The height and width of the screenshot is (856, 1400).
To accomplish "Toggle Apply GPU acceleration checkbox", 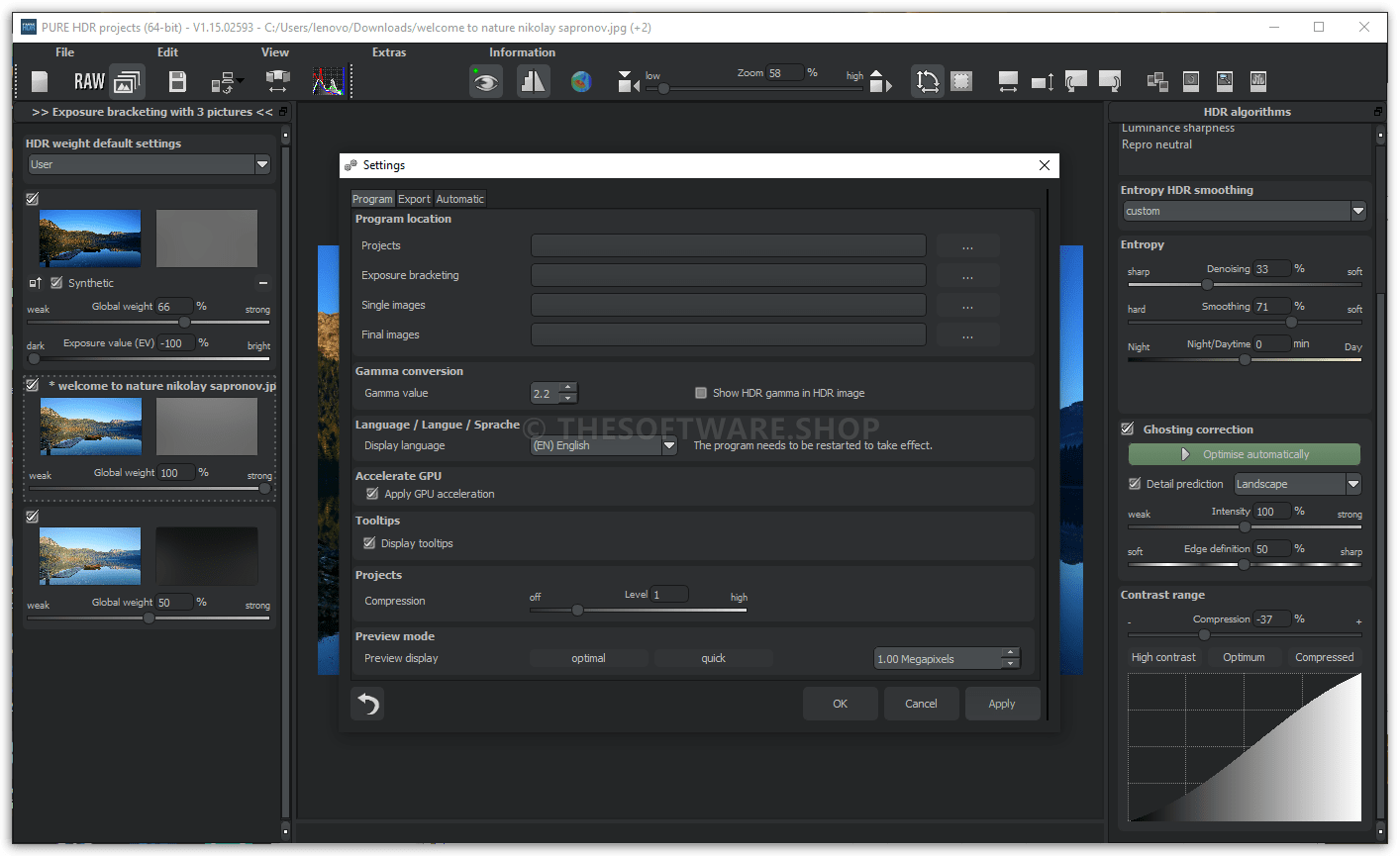I will click(372, 494).
